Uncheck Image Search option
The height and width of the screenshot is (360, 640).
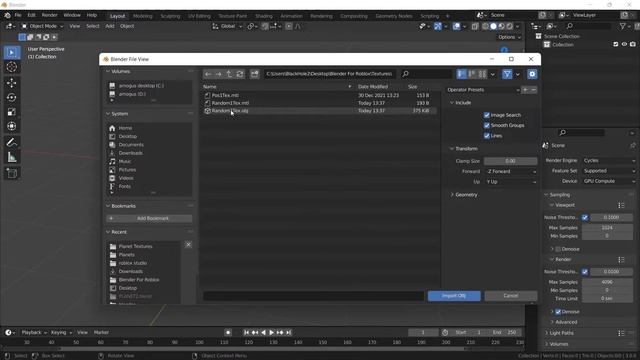(487, 115)
